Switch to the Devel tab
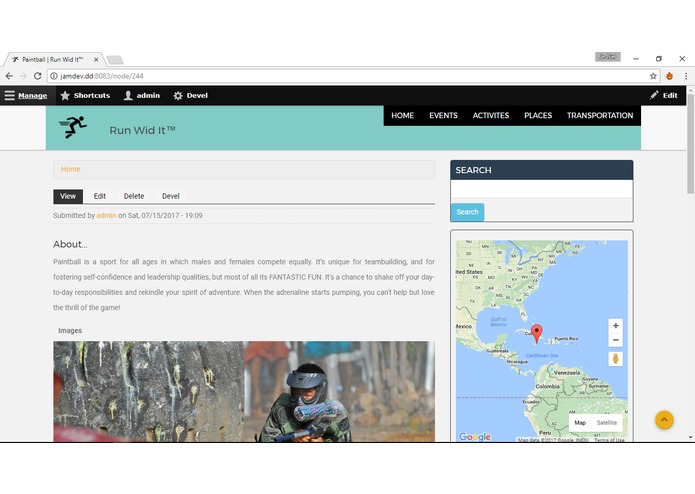The width and height of the screenshot is (695, 494). click(x=171, y=196)
